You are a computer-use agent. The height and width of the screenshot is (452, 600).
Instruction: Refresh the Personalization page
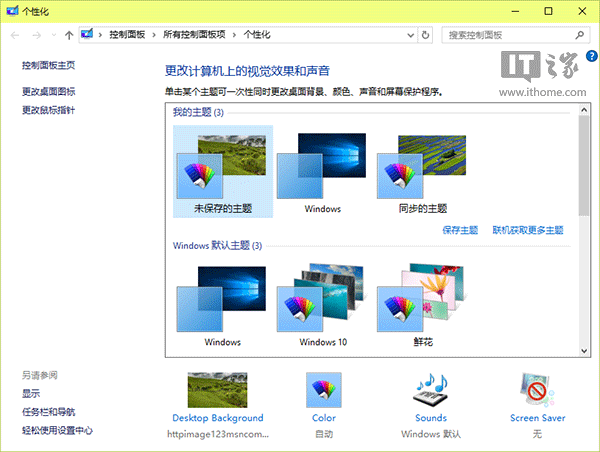425,36
